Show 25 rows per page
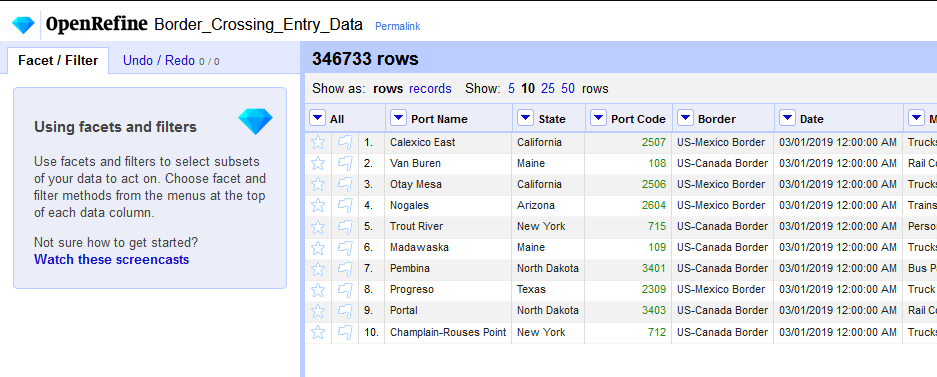 [x=548, y=89]
